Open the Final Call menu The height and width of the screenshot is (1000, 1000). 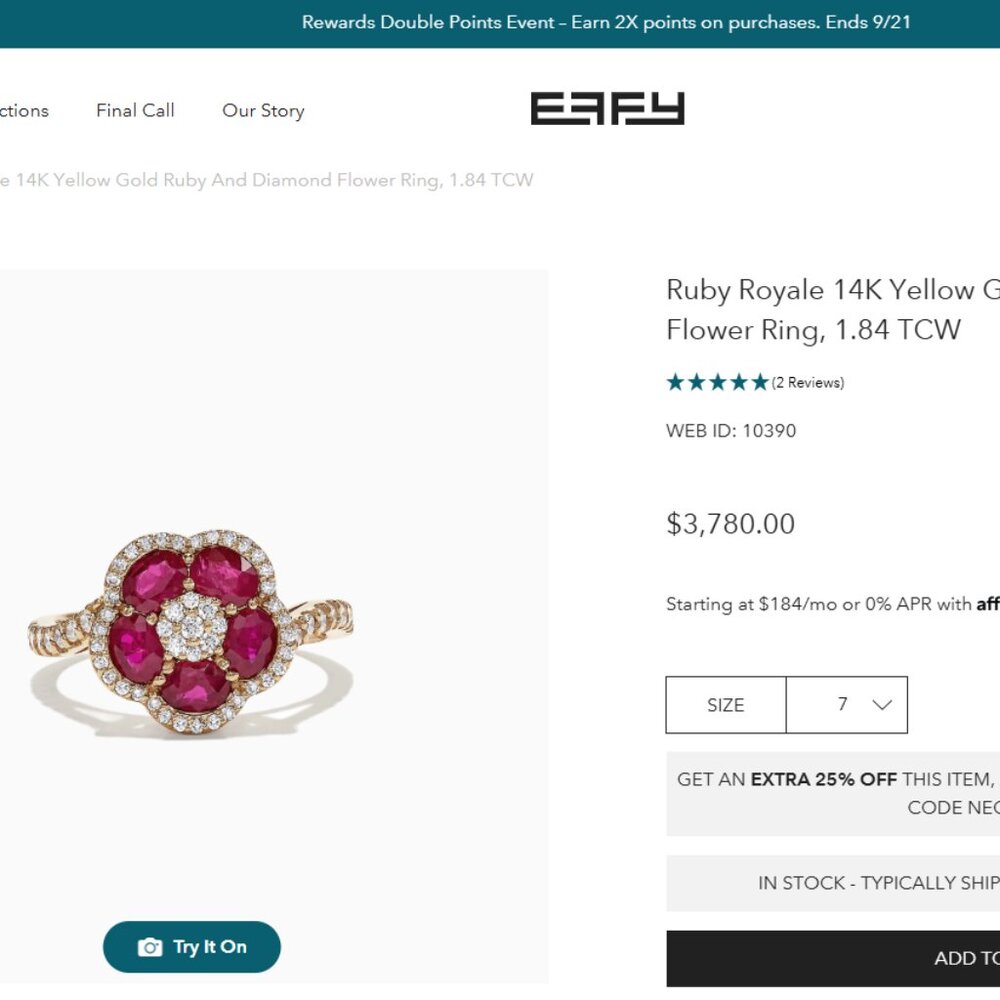coord(135,110)
